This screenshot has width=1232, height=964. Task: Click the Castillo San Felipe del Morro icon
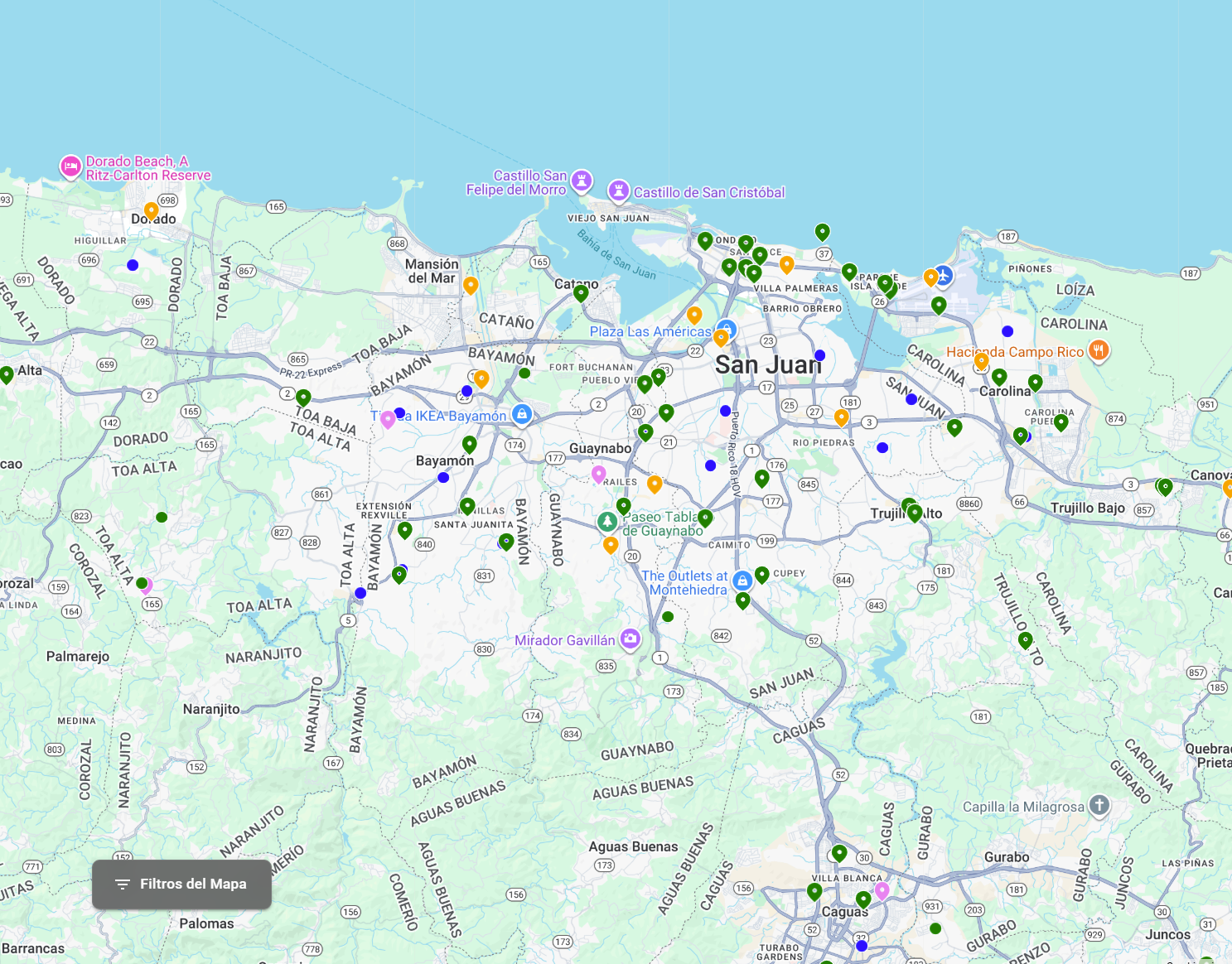582,181
